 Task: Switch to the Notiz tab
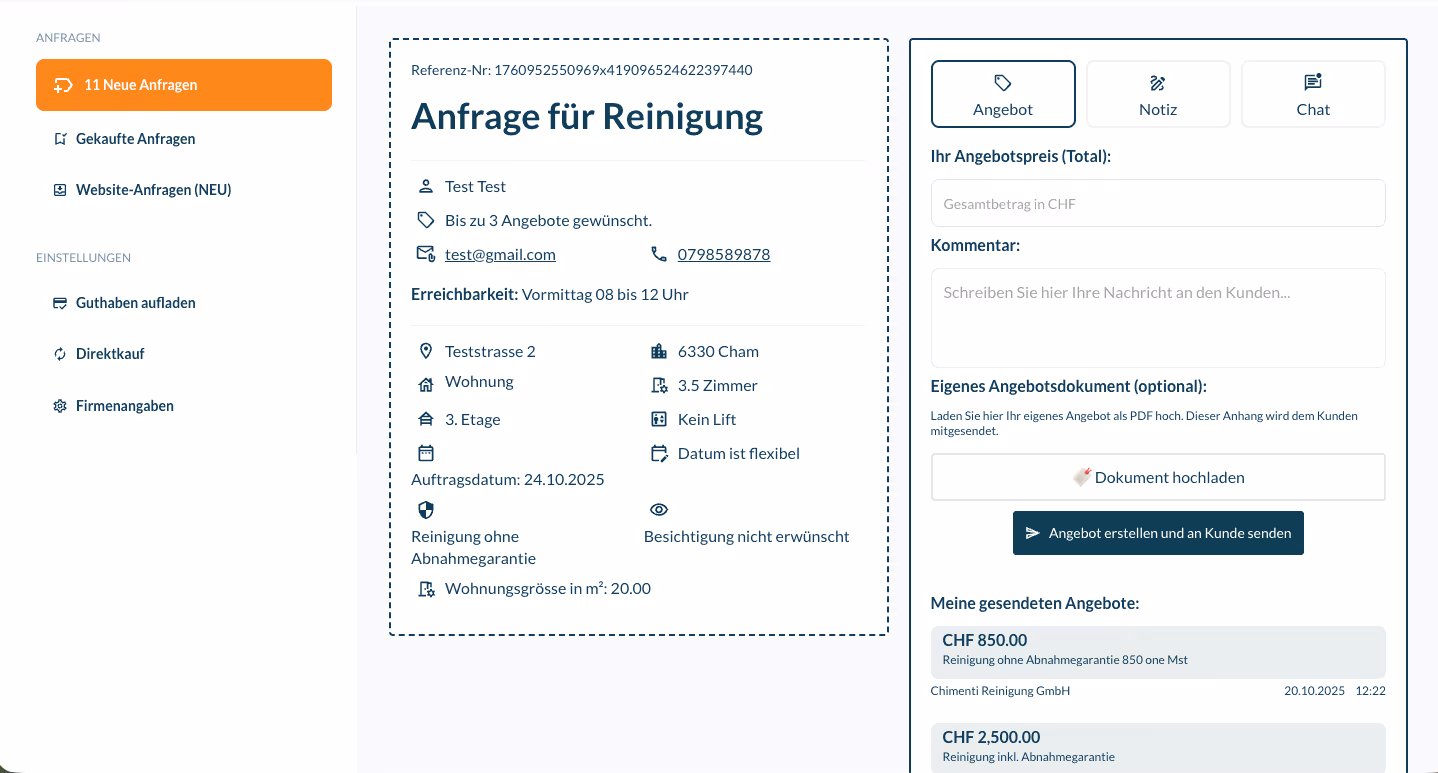pos(1157,94)
